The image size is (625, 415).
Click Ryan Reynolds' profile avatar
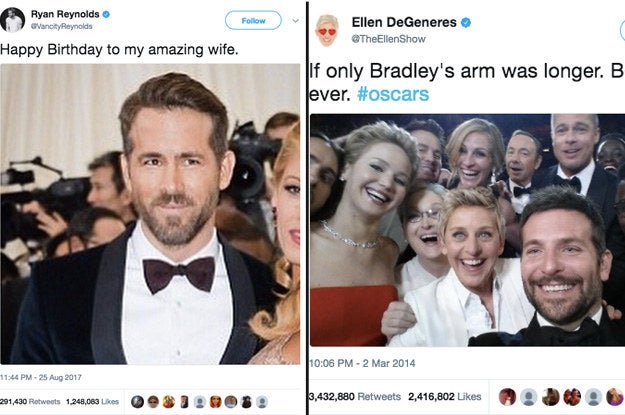click(x=12, y=20)
